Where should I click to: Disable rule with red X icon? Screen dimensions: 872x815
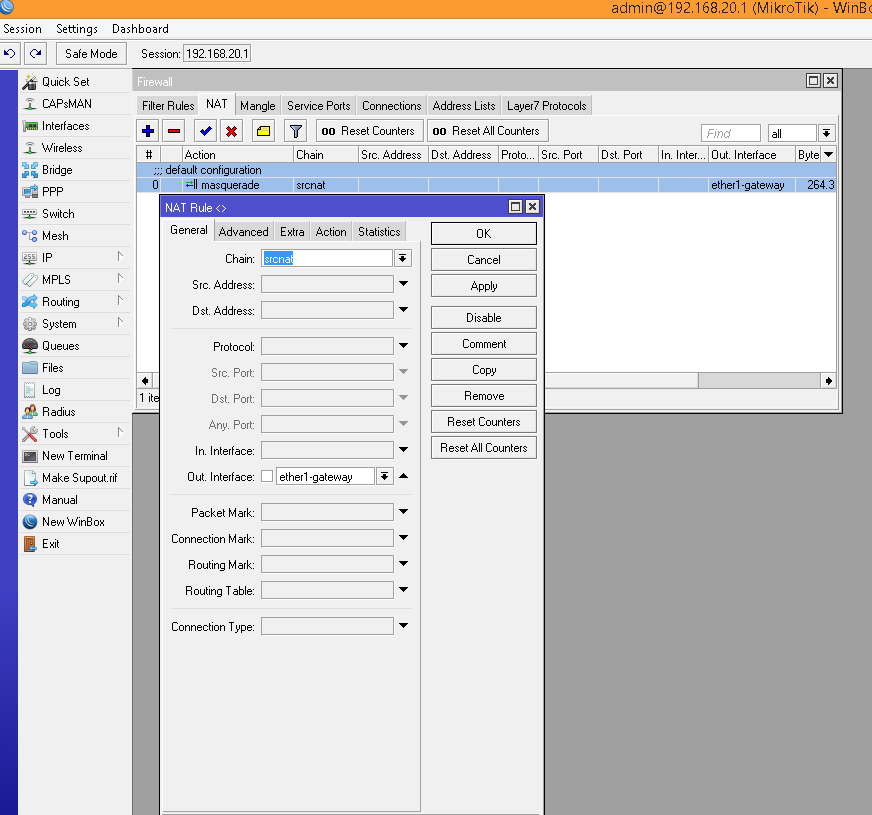click(x=231, y=131)
